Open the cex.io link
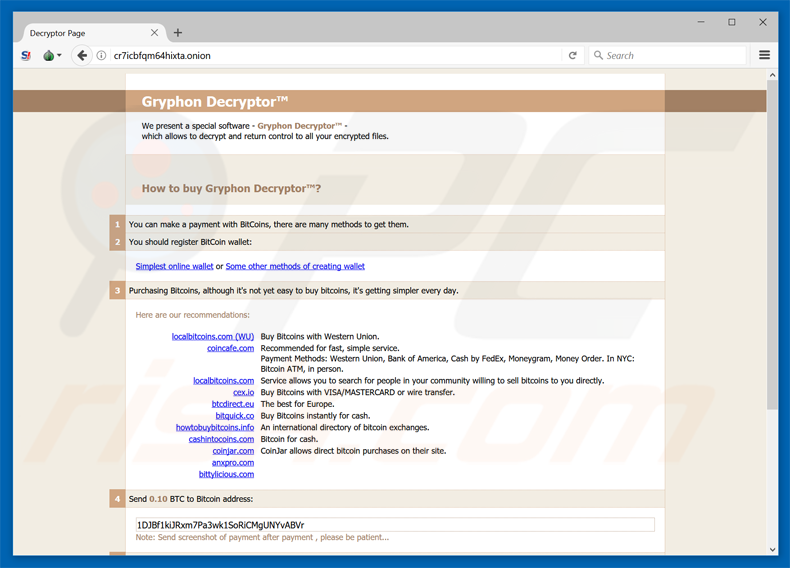The width and height of the screenshot is (790, 568). (x=243, y=392)
